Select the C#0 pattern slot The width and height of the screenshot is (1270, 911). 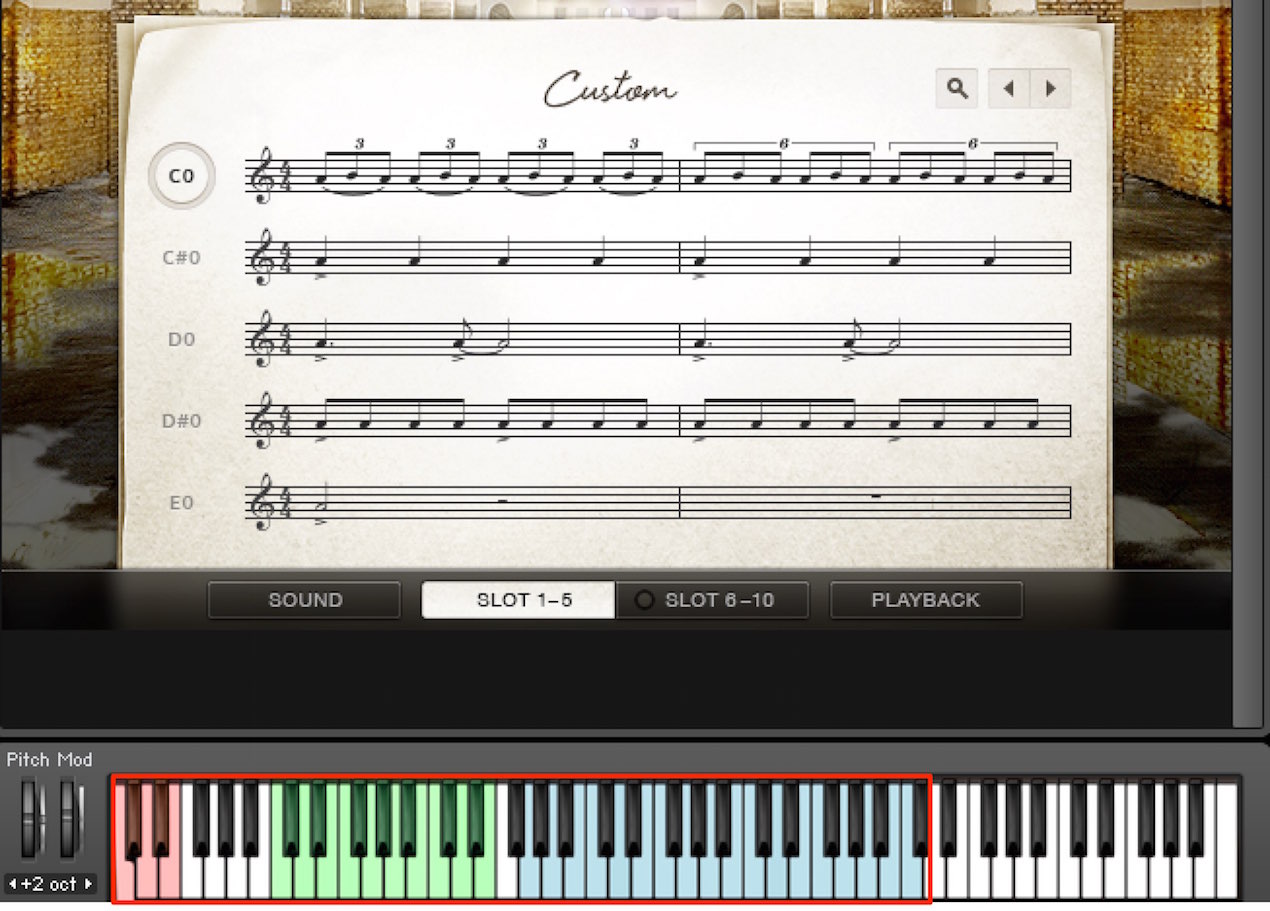tap(181, 257)
